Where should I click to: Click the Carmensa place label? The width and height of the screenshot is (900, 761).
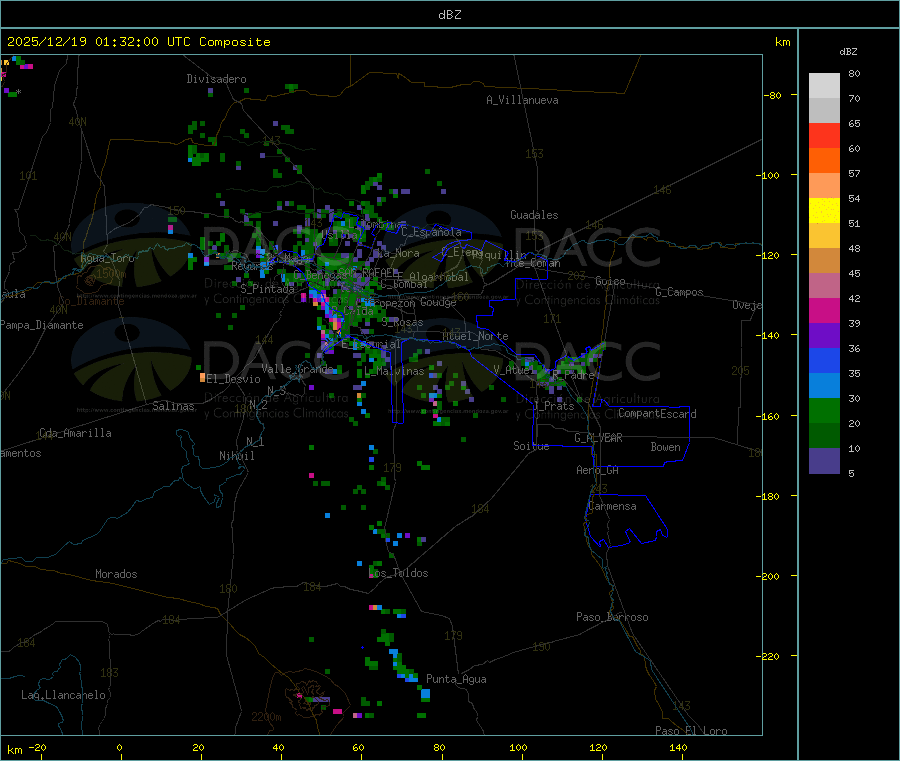click(x=612, y=506)
